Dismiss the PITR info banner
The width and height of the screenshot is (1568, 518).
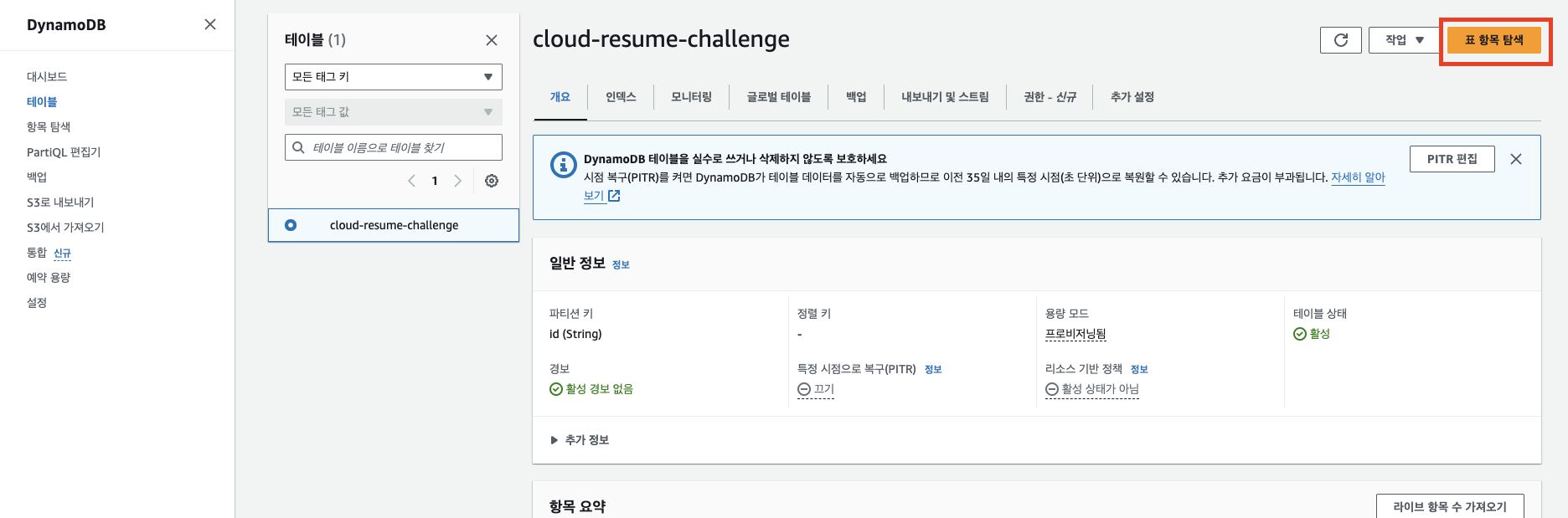pyautogui.click(x=1516, y=159)
